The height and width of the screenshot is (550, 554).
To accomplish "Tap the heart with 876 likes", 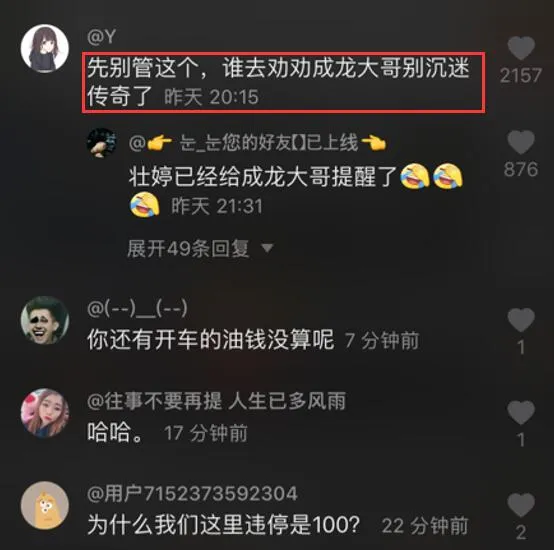I will tap(521, 142).
